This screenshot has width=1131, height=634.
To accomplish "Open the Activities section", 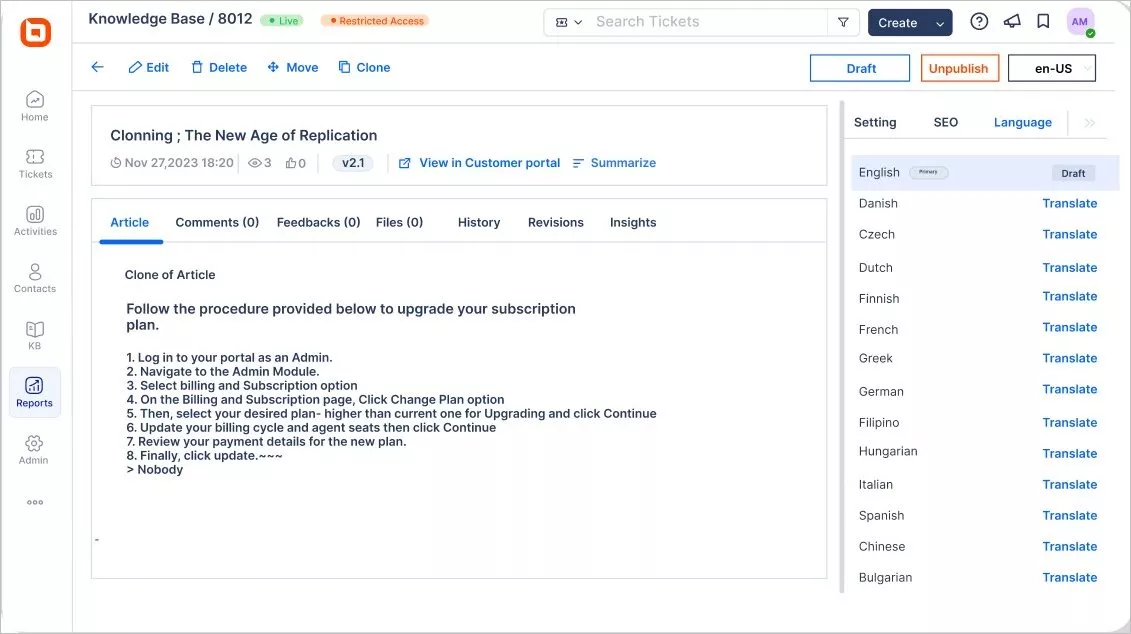I will 34,221.
